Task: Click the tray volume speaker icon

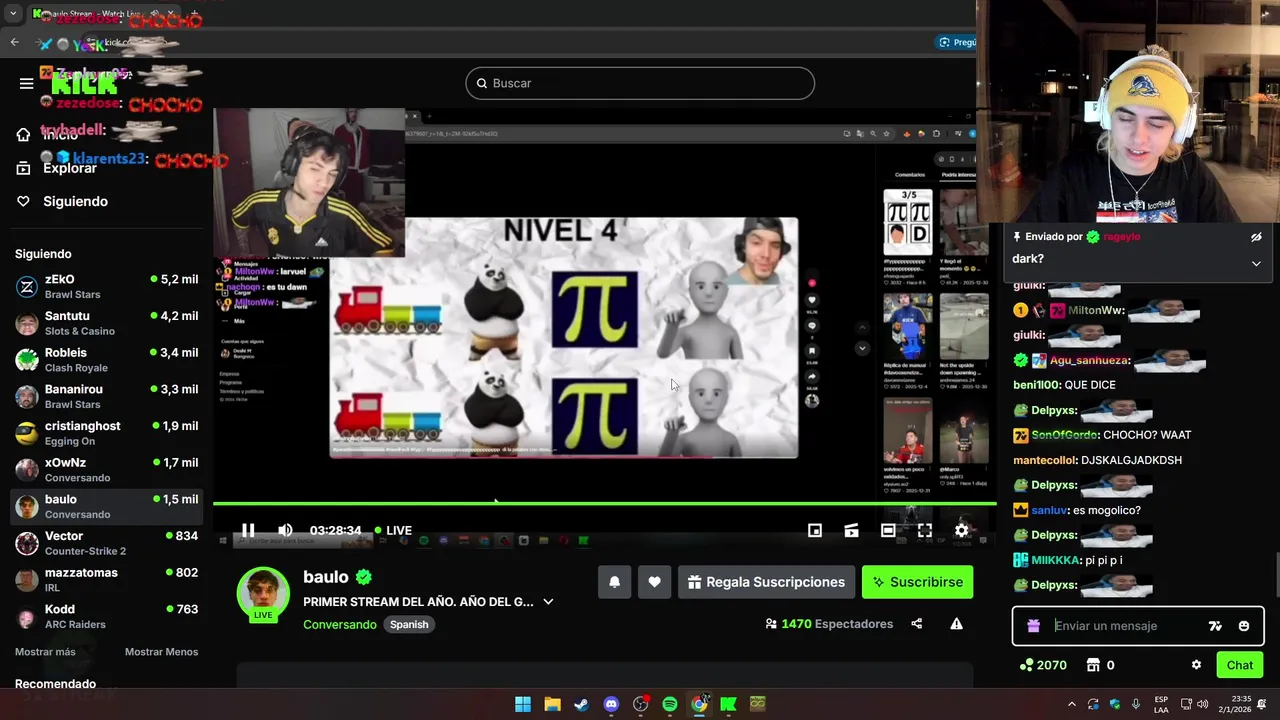Action: click(1202, 704)
